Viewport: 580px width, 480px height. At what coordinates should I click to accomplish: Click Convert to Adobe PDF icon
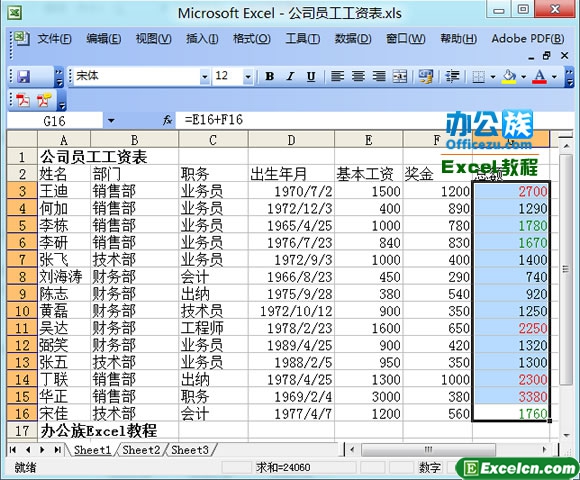[23, 100]
